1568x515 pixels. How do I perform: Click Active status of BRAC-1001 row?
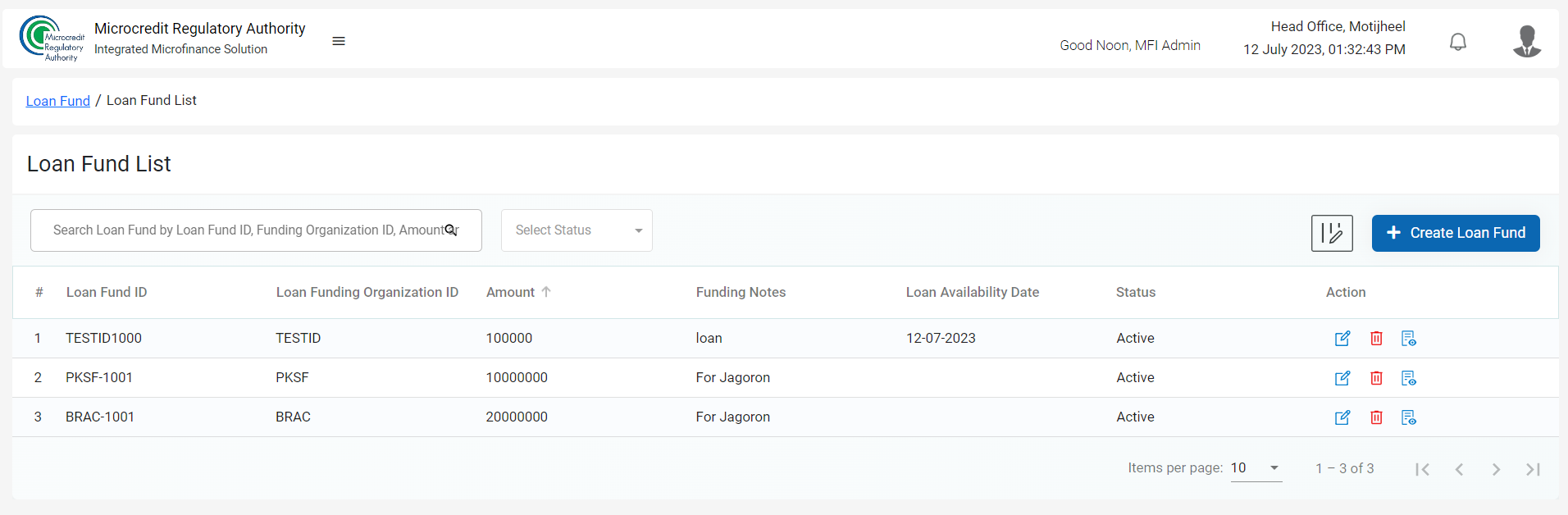click(1135, 417)
